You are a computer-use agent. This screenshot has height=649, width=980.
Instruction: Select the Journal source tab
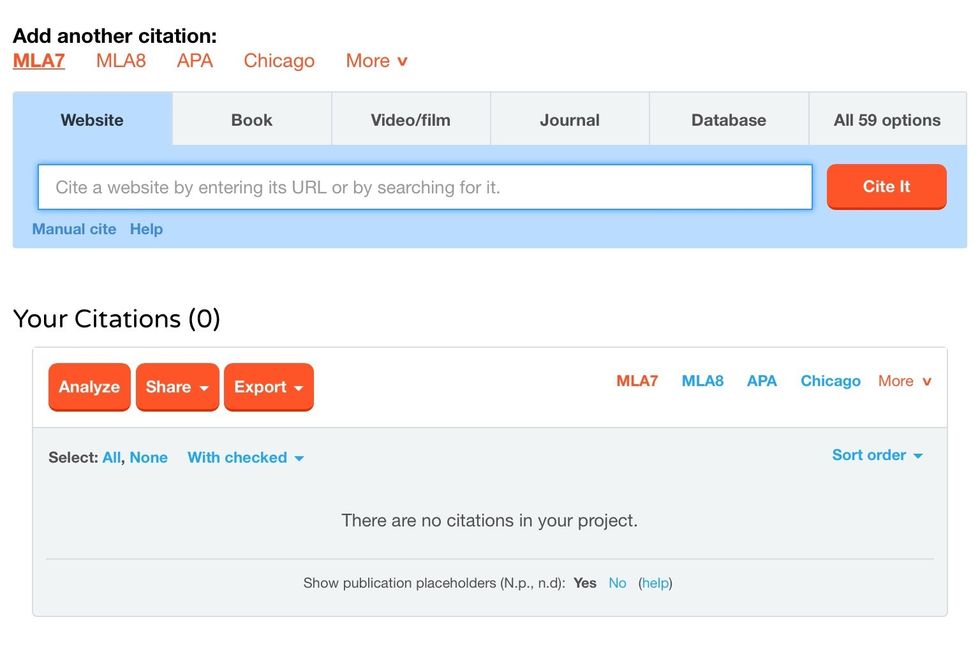coord(570,120)
